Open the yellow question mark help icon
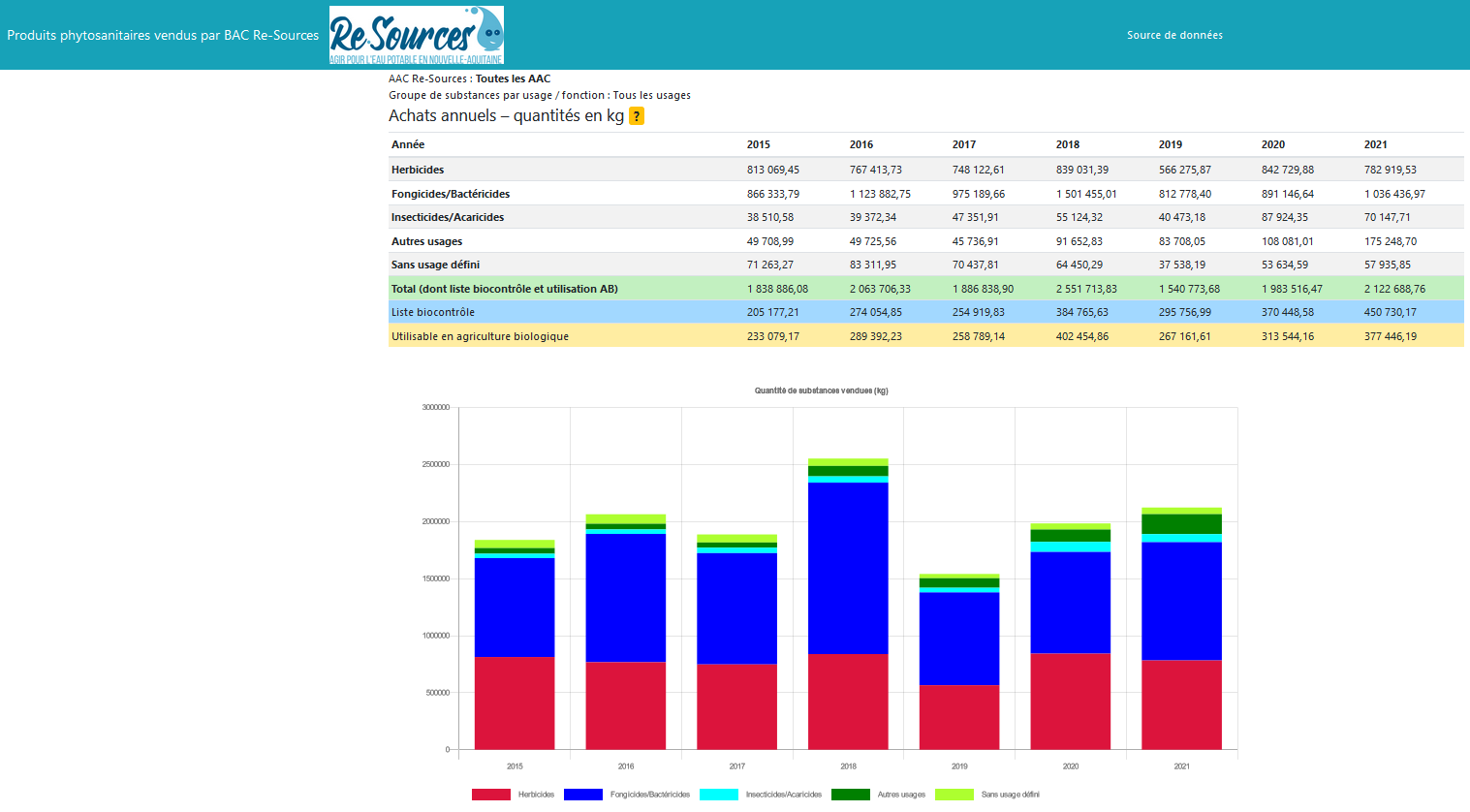 pos(637,116)
